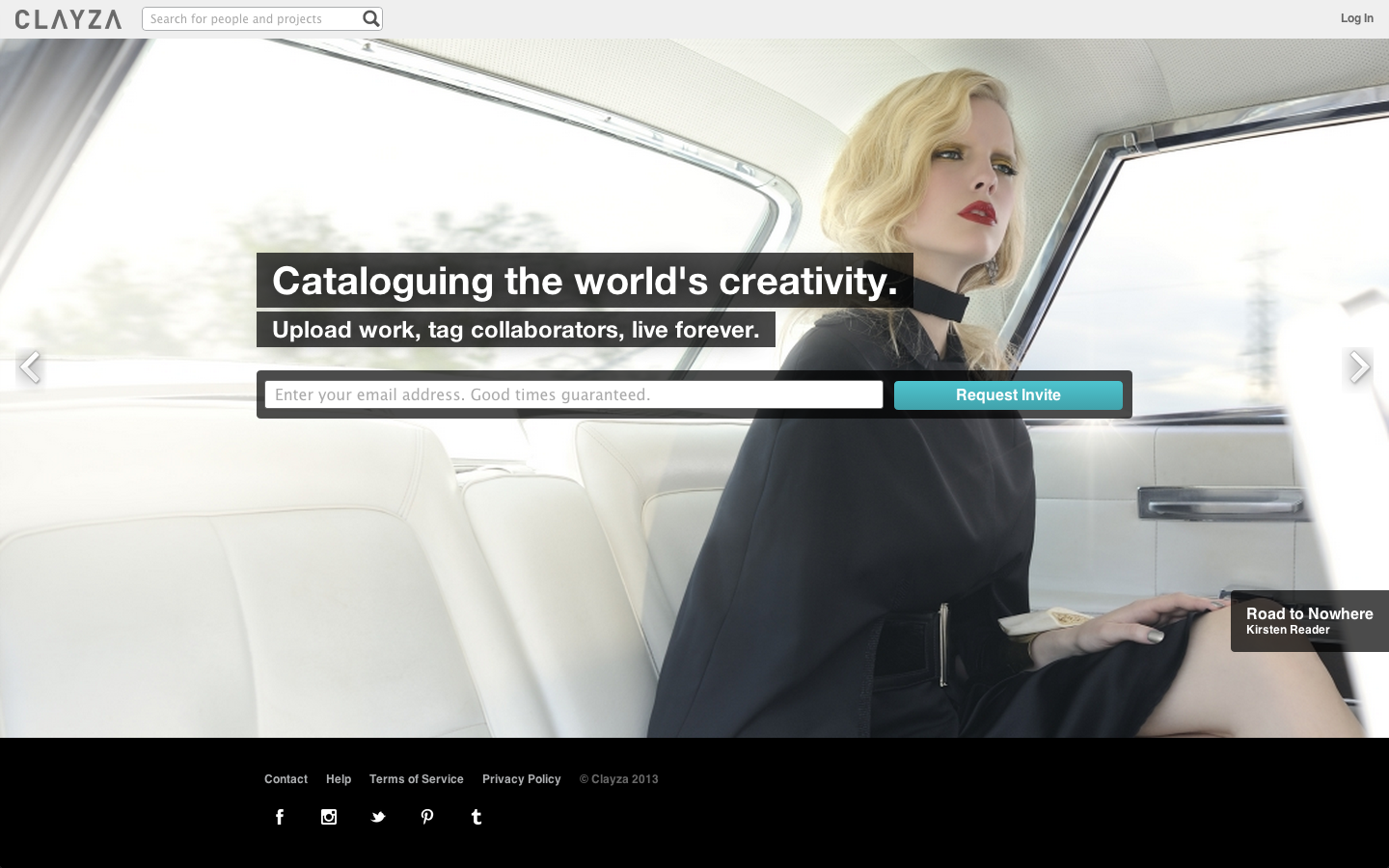This screenshot has width=1389, height=868.
Task: Click the Clayza logo
Action: tap(68, 19)
